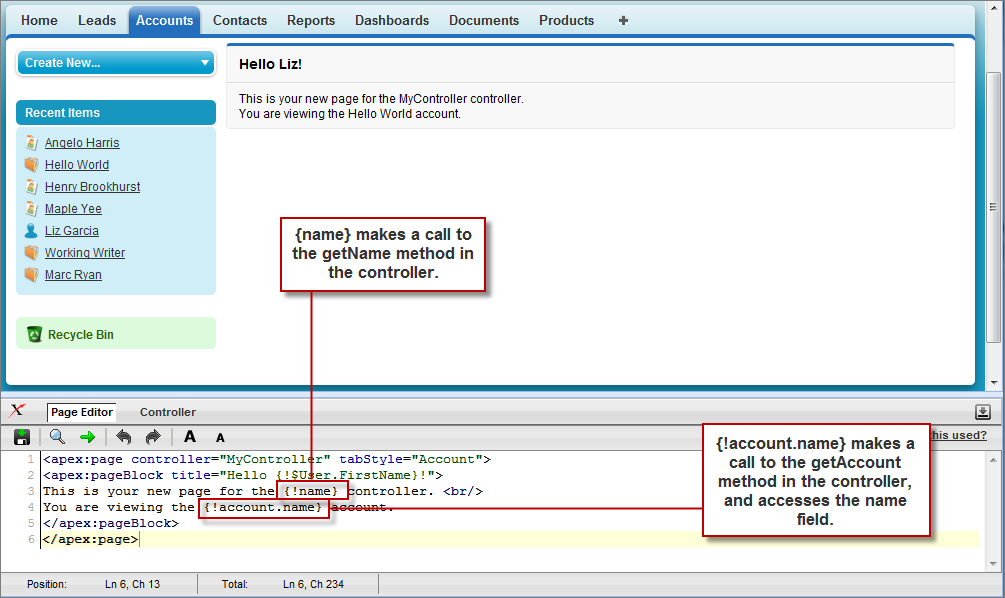Close the page editor using red X icon
Viewport: 1005px width, 598px height.
(18, 410)
